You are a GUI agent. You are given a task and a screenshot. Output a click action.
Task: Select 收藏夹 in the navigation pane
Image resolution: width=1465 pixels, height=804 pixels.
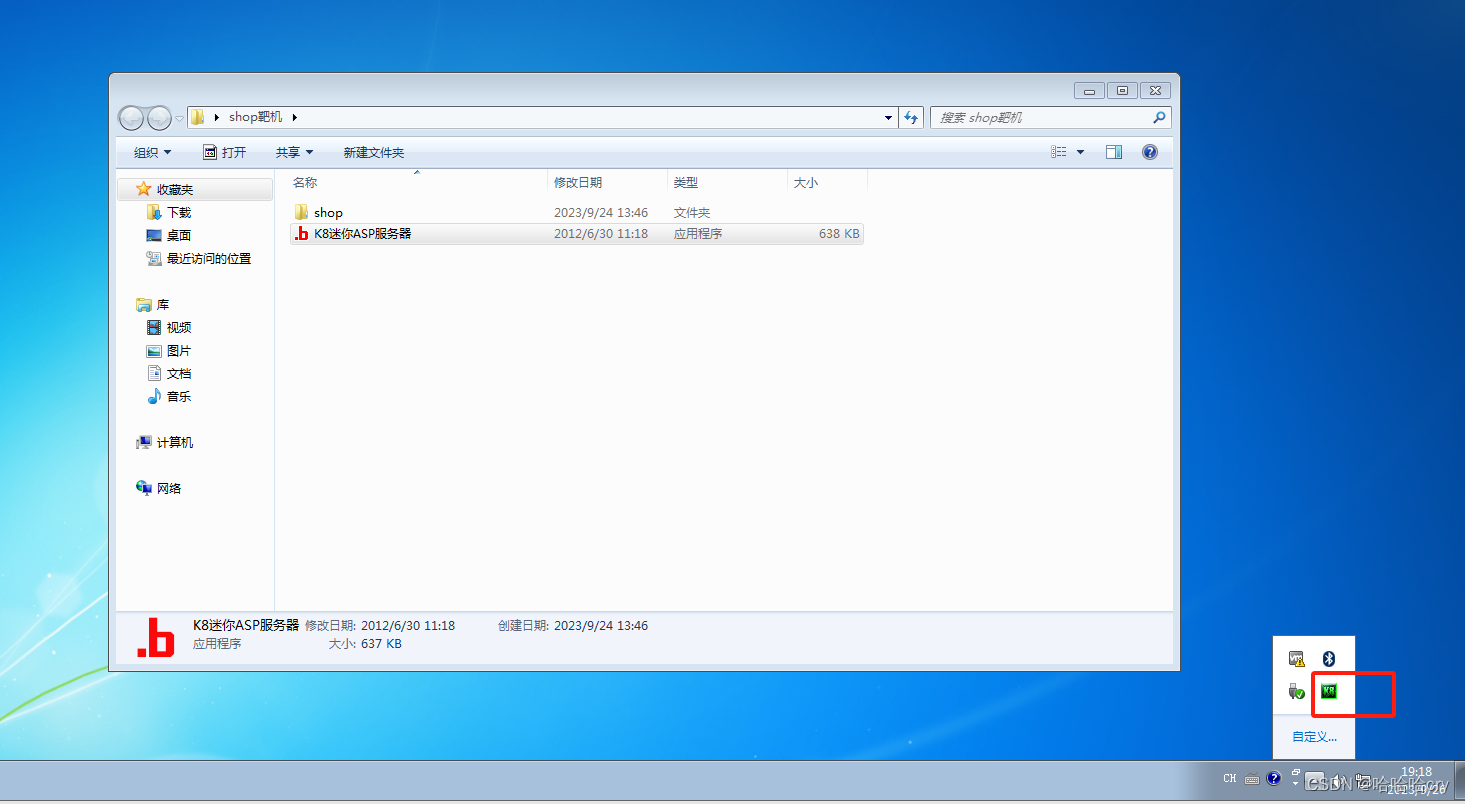tap(175, 189)
